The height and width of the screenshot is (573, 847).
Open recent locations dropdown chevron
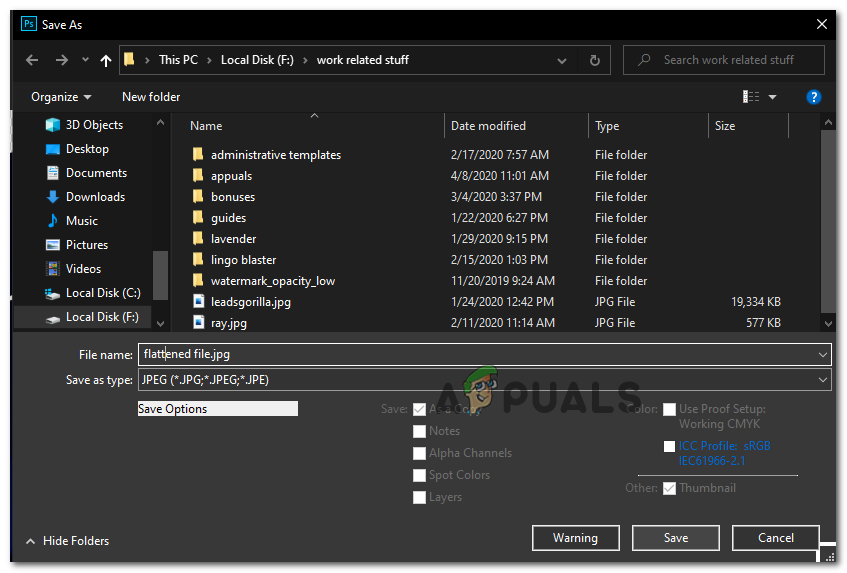point(85,60)
